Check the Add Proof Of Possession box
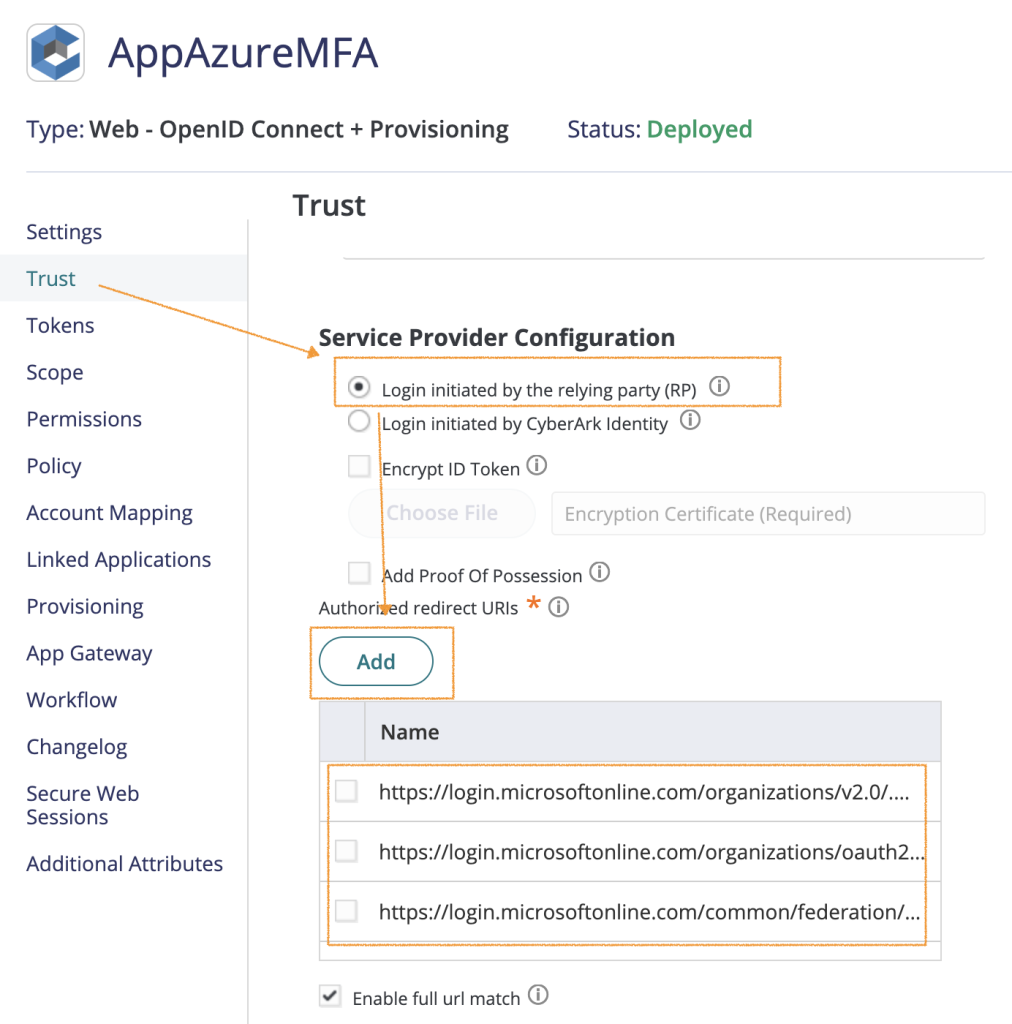This screenshot has height=1024, width=1012. 358,574
